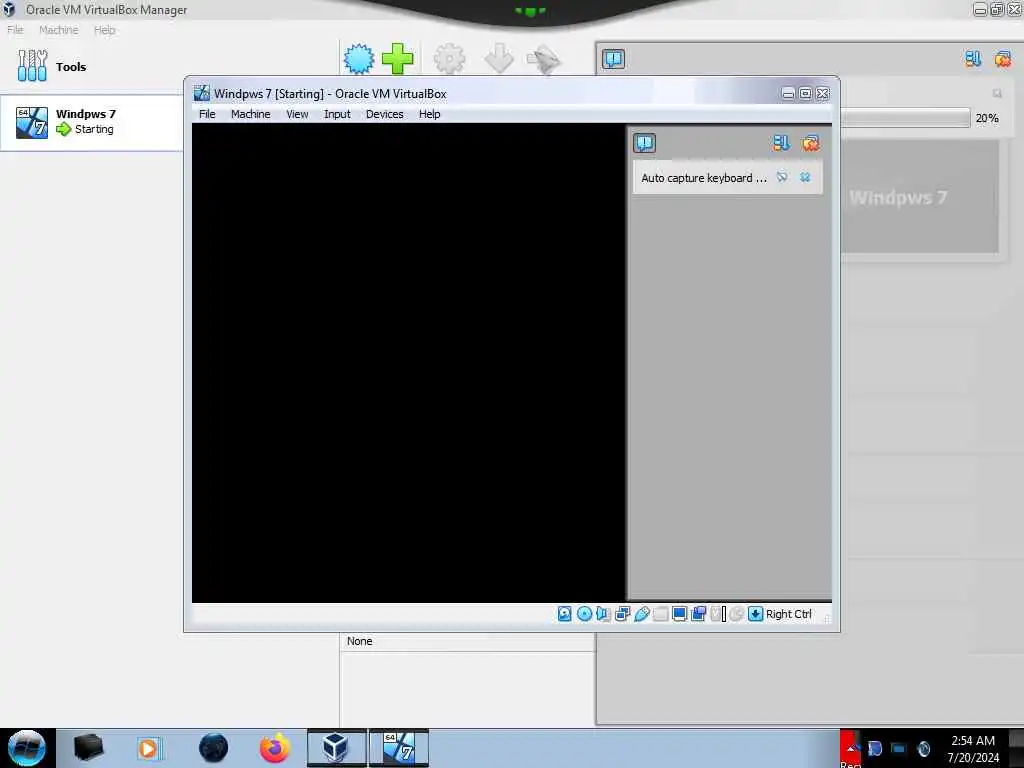1024x768 pixels.
Task: Expand the hidden tray icons arrow
Action: point(850,748)
